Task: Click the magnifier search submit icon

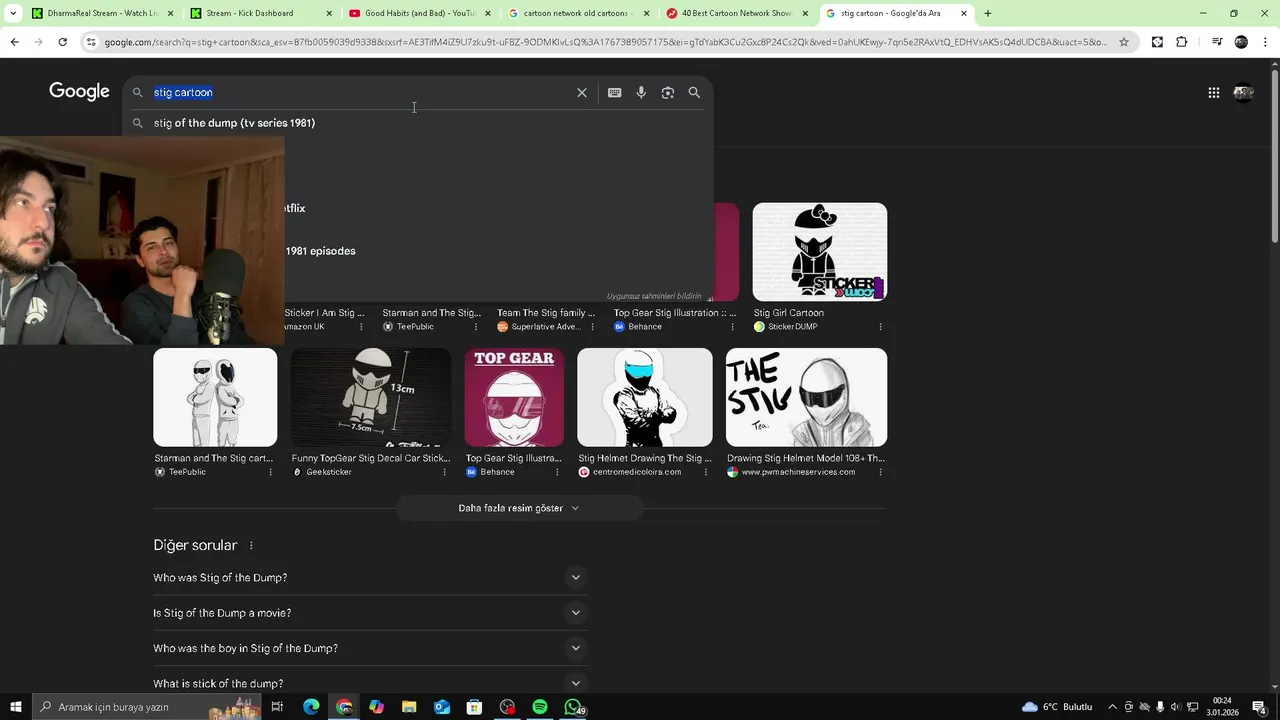Action: pos(694,92)
